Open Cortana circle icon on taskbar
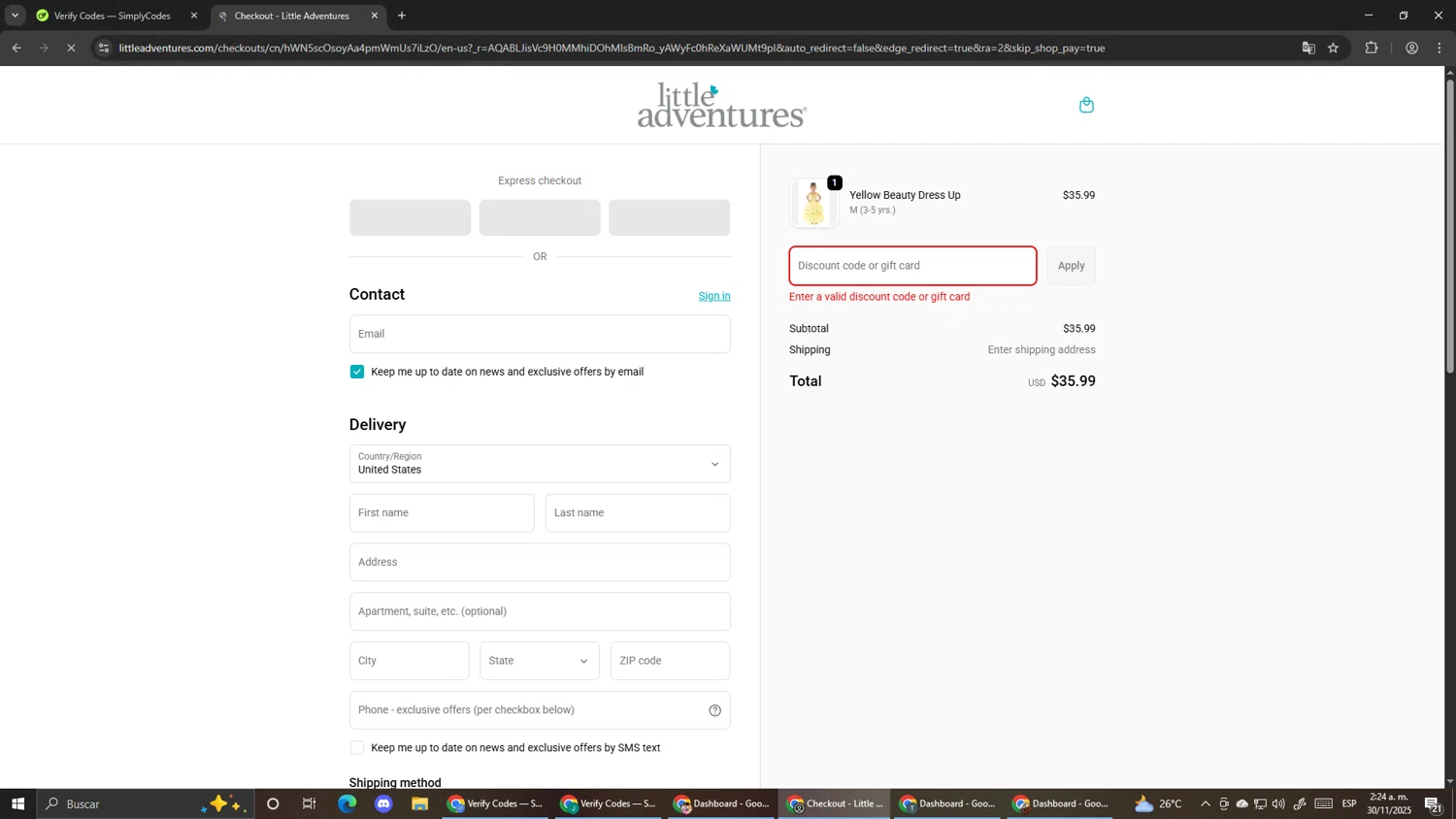Image resolution: width=1456 pixels, height=819 pixels. [x=273, y=803]
